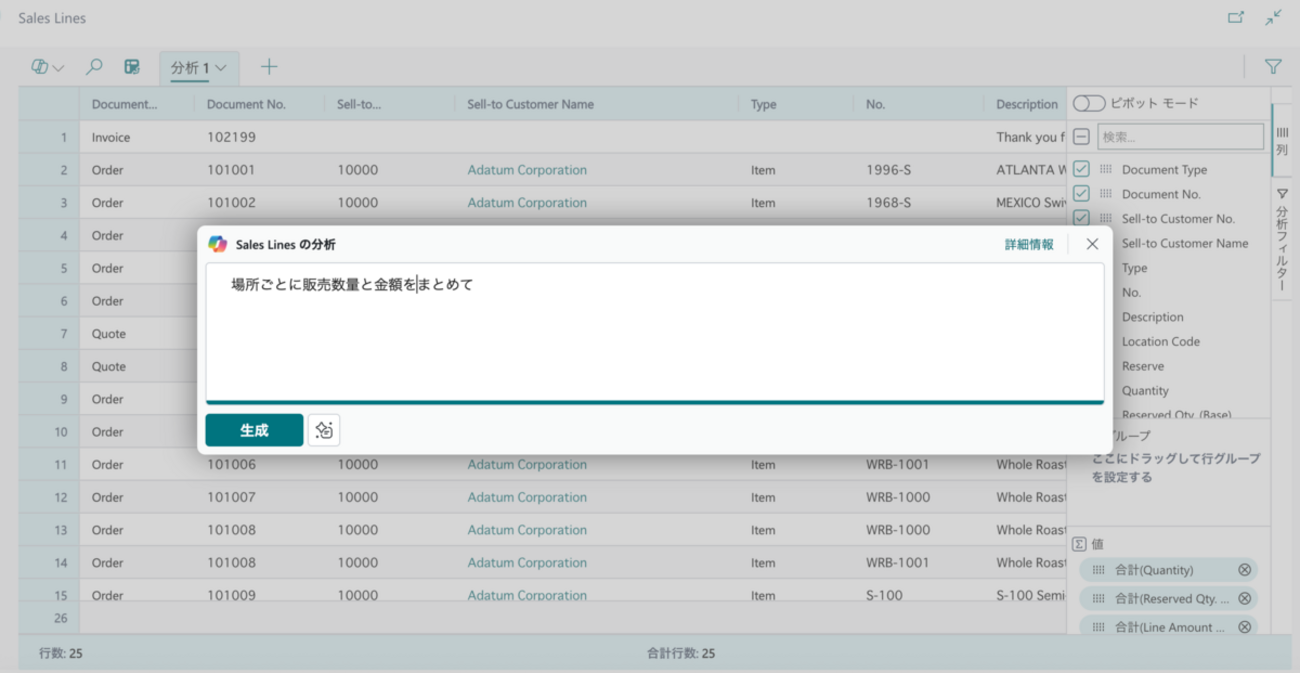Uncheck the Document No. column checkbox
Screen dimensions: 1300x673
[x=1081, y=193]
